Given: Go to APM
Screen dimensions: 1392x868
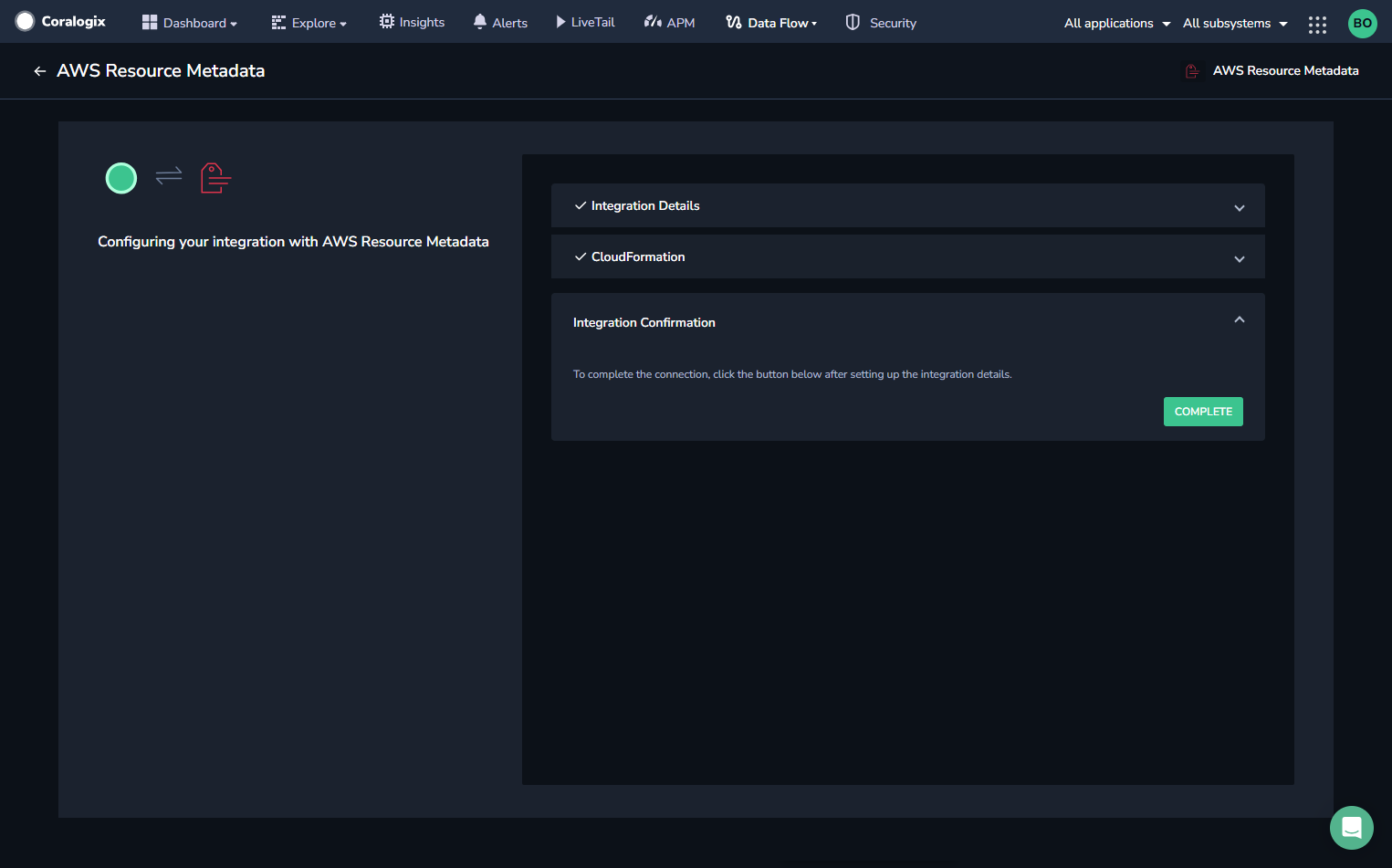Looking at the screenshot, I should tap(669, 23).
